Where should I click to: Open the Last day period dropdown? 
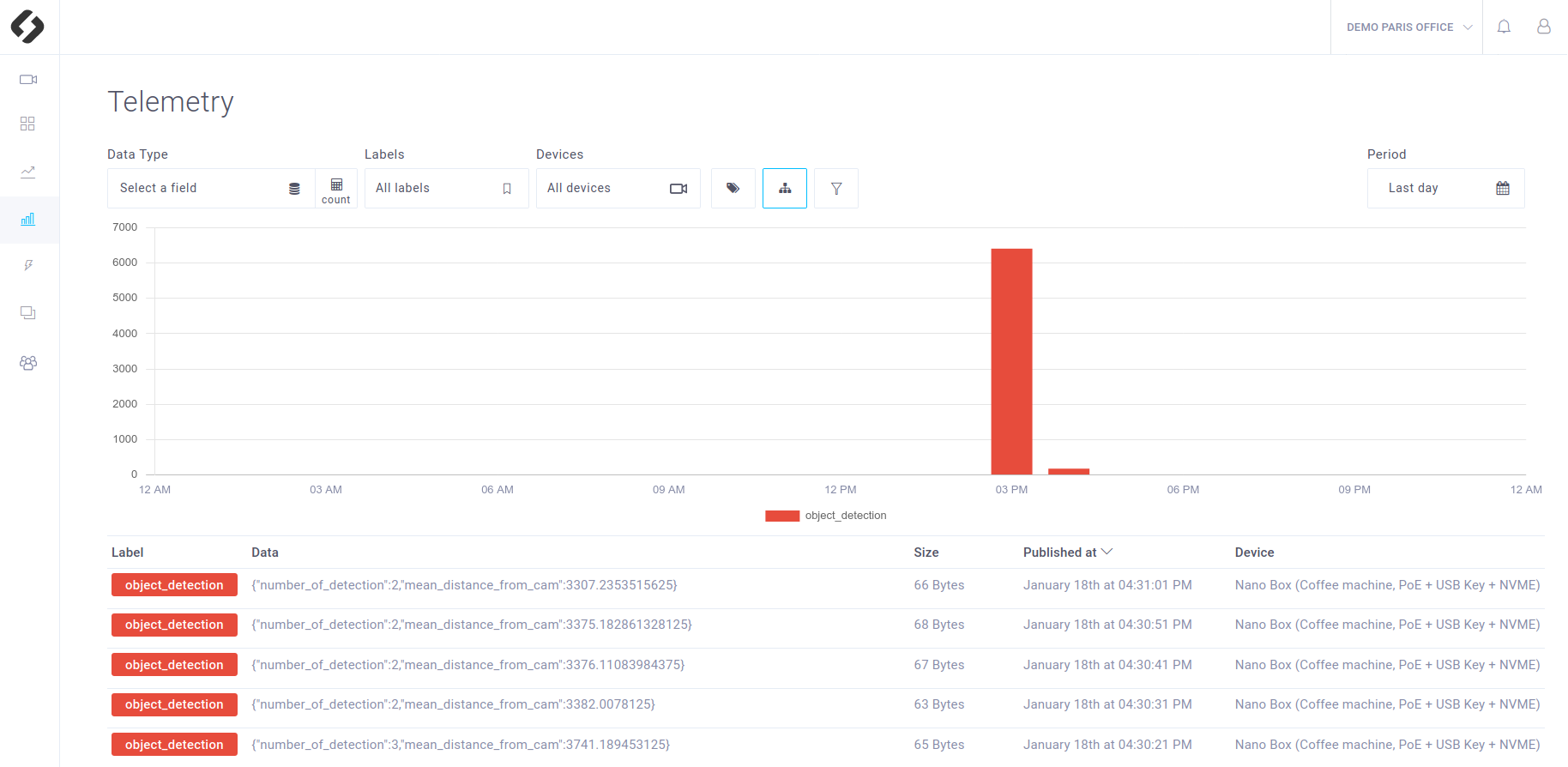tap(1446, 188)
